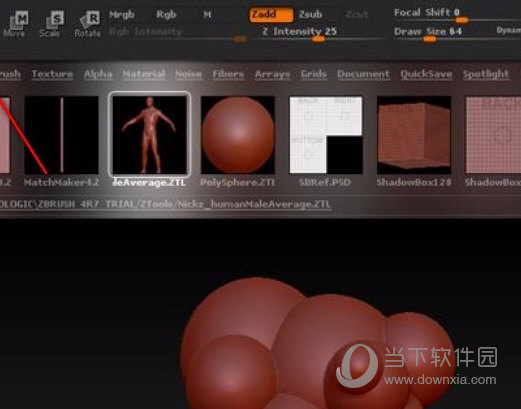The width and height of the screenshot is (521, 409).
Task: Adjust the Focal Shift slider
Action: [x=457, y=16]
